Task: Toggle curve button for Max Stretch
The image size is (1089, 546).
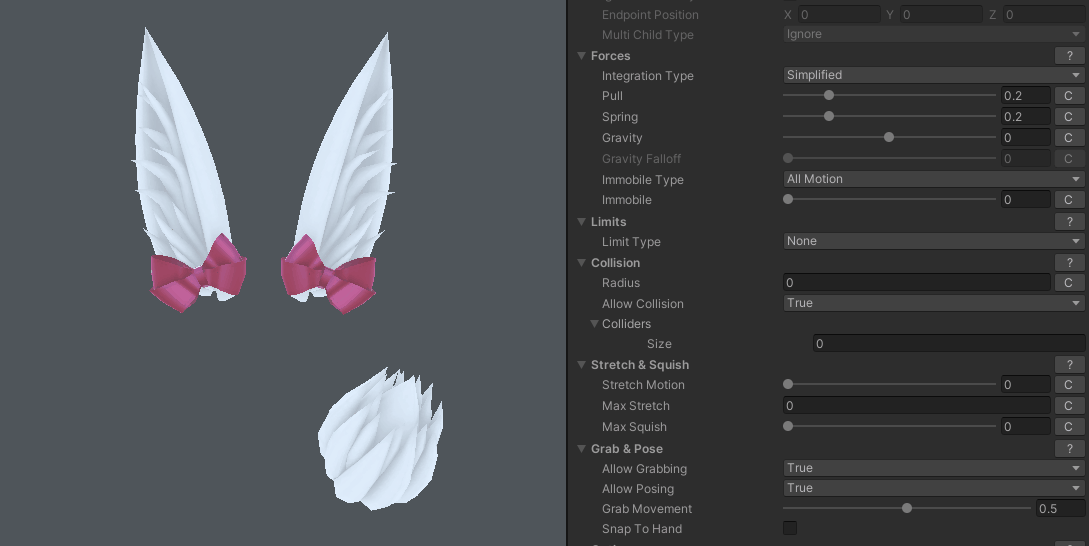Action: tap(1068, 406)
